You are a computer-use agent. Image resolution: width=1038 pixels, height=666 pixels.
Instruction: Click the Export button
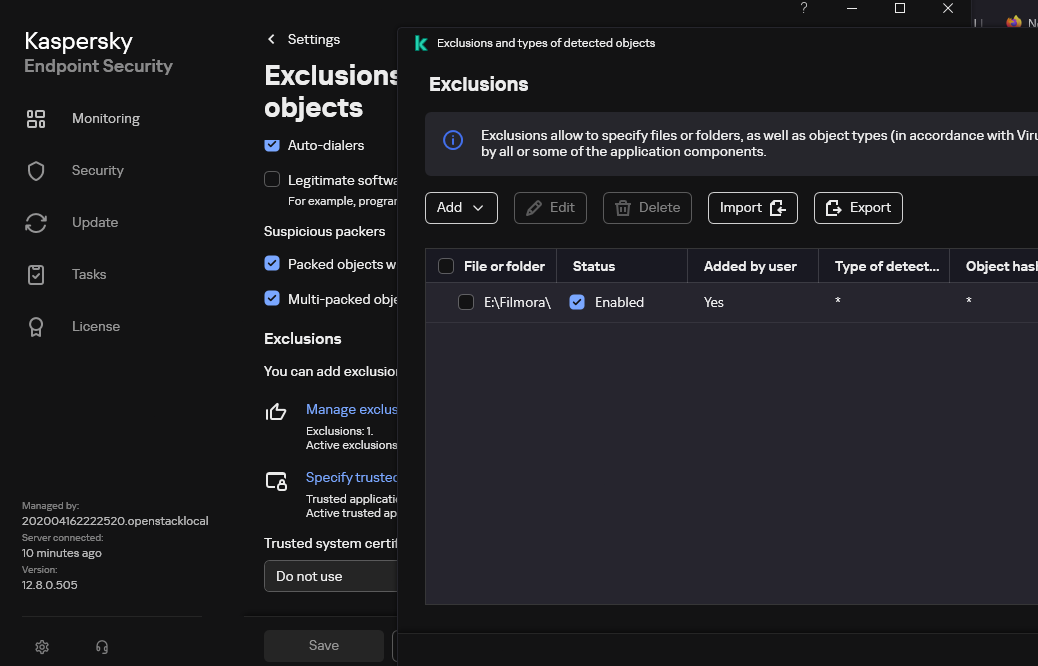tap(859, 208)
